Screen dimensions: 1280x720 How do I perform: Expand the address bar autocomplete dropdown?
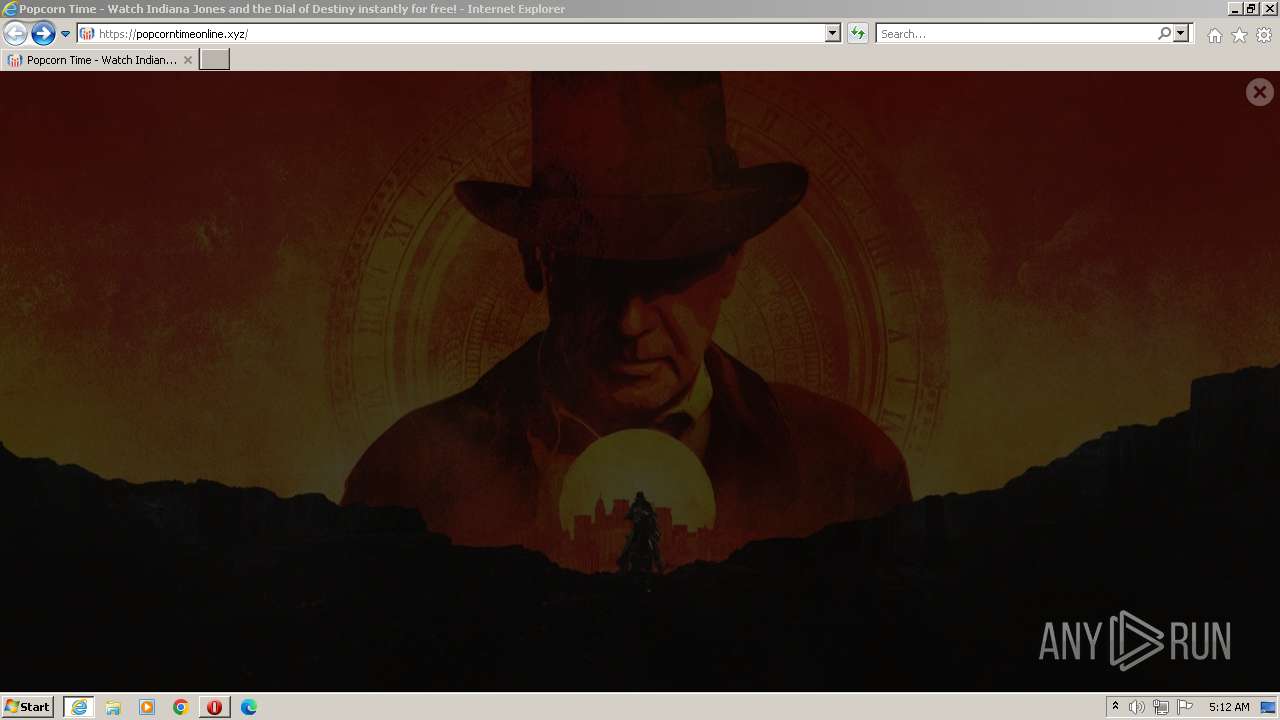pyautogui.click(x=833, y=33)
